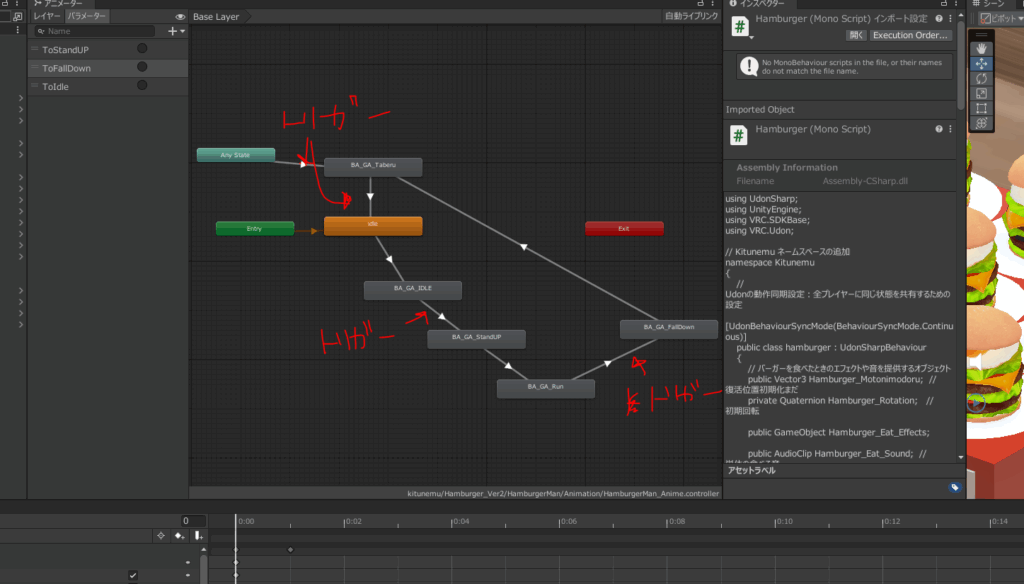Open Inspector help icon for Hamburger import settings
1024x584 pixels.
click(938, 18)
